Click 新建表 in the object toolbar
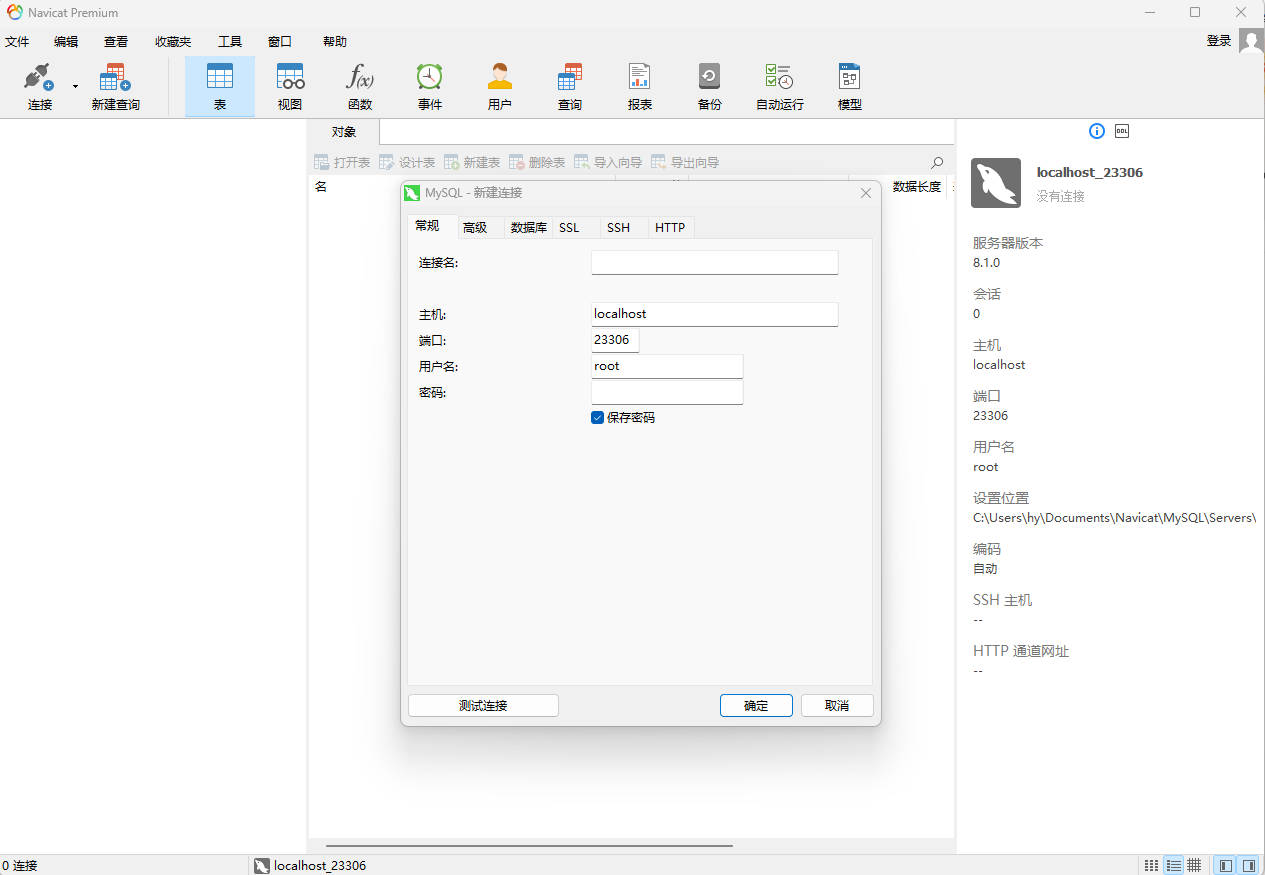This screenshot has height=875, width=1265. click(x=472, y=162)
